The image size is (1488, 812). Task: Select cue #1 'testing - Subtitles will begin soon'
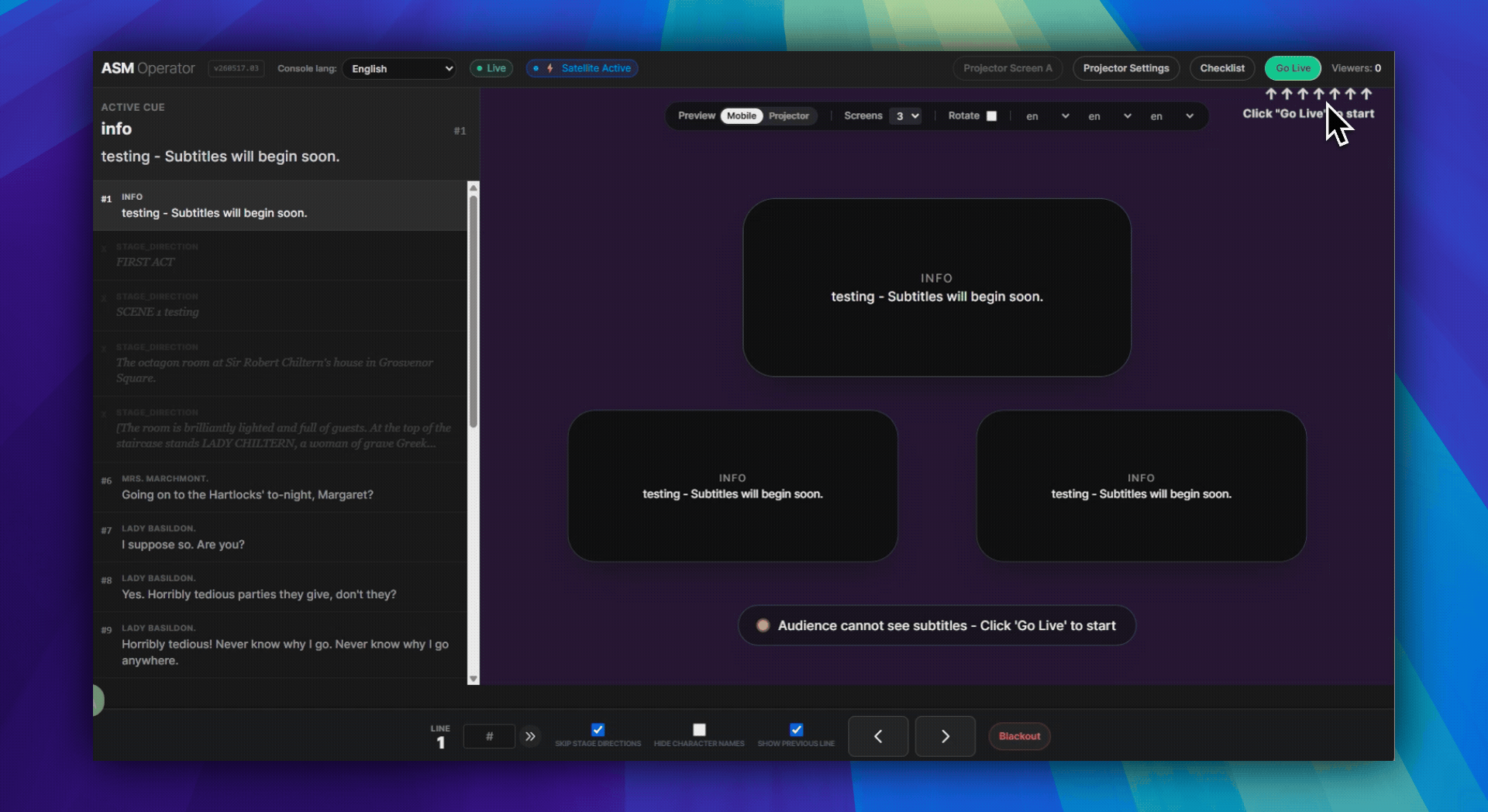[x=280, y=205]
